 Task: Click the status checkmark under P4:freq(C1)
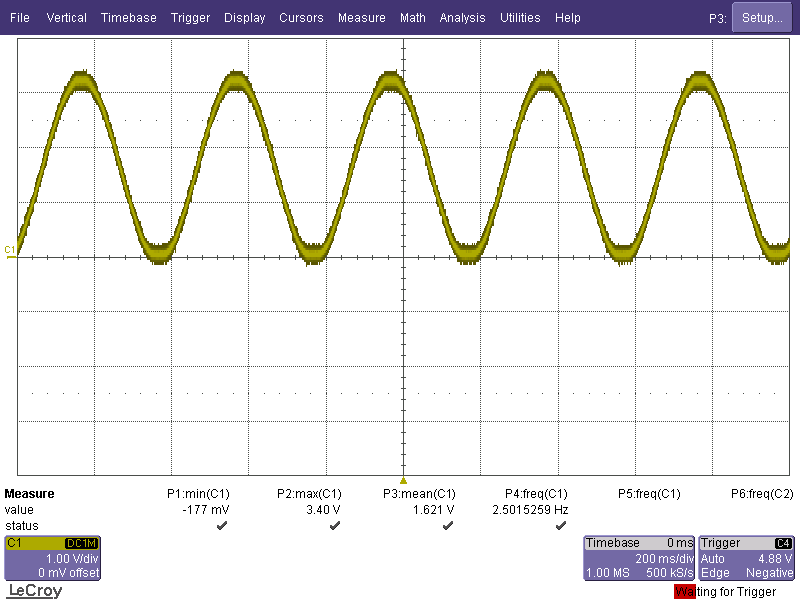coord(560,526)
